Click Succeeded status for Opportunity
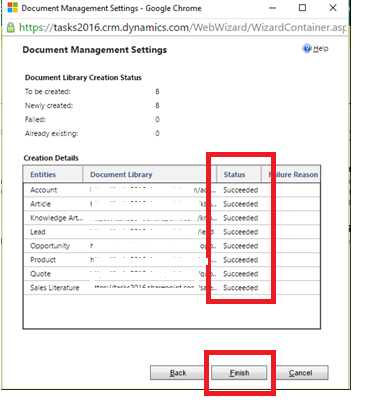The image size is (369, 403). tap(241, 246)
